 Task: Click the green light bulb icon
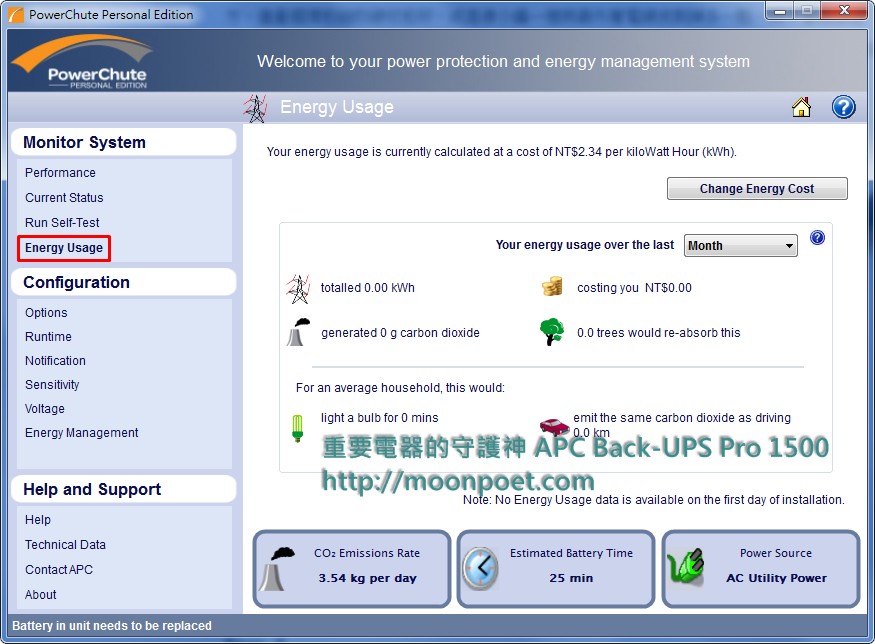click(x=297, y=427)
